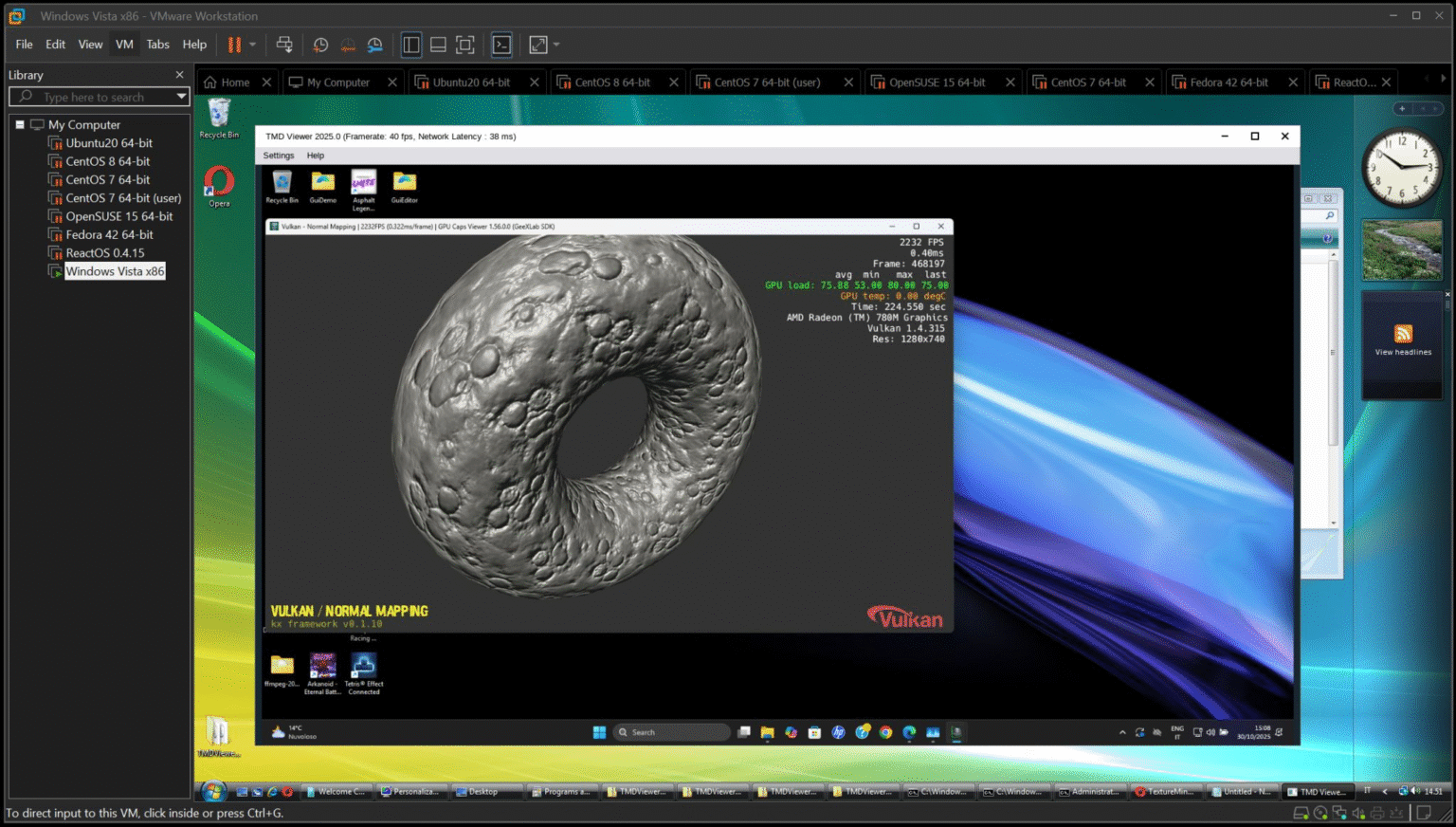Pause the VM with the toolbar pause icon
The image size is (1456, 827).
pos(234,45)
